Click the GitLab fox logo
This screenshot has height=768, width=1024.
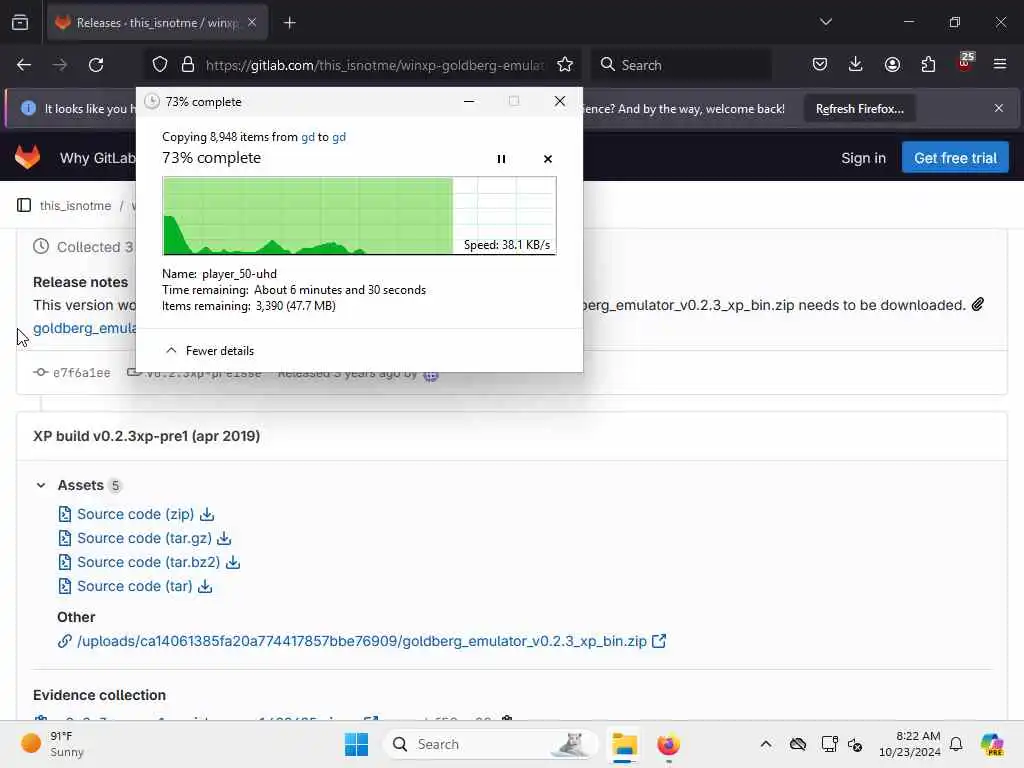point(27,157)
